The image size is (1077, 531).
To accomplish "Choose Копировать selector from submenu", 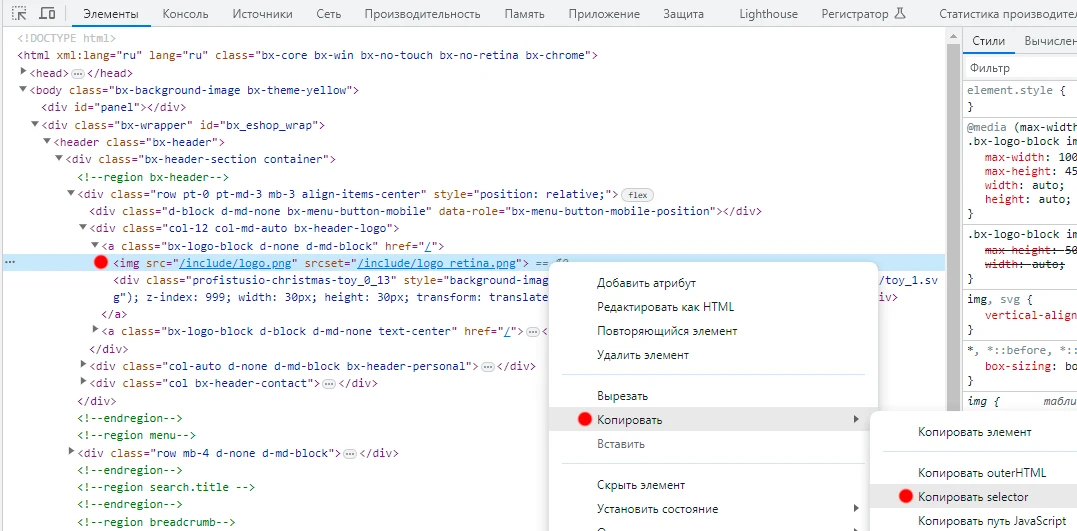I will (973, 497).
